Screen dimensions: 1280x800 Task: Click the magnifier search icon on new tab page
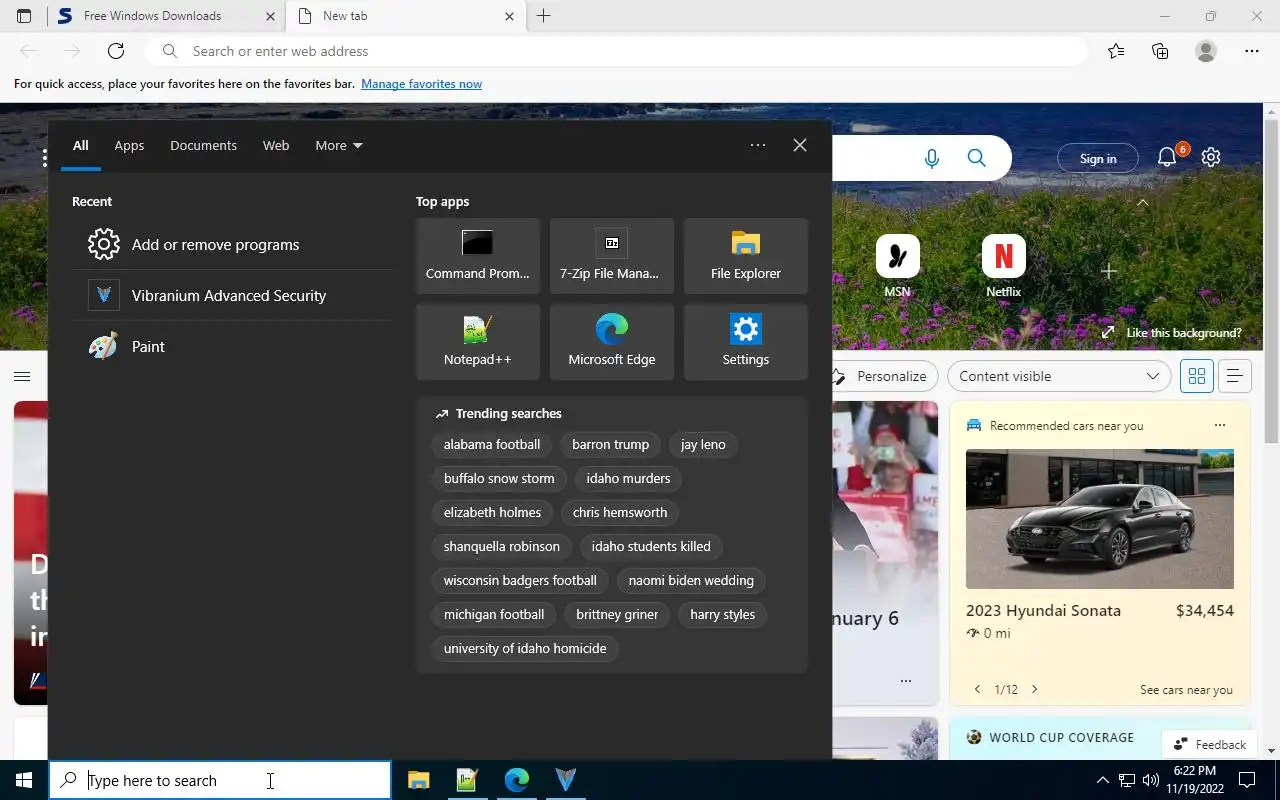pyautogui.click(x=977, y=158)
